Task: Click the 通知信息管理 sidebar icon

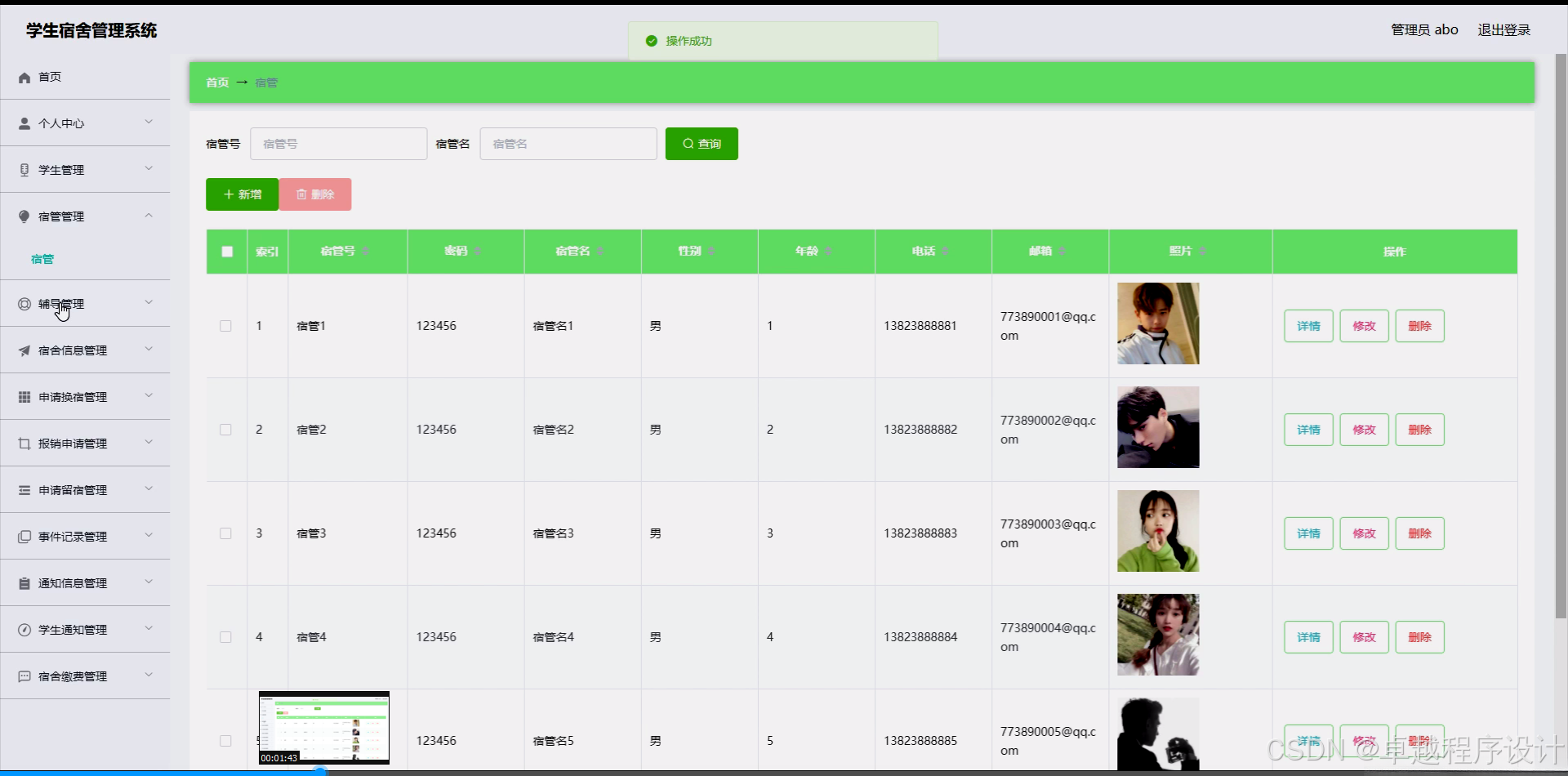Action: point(23,582)
